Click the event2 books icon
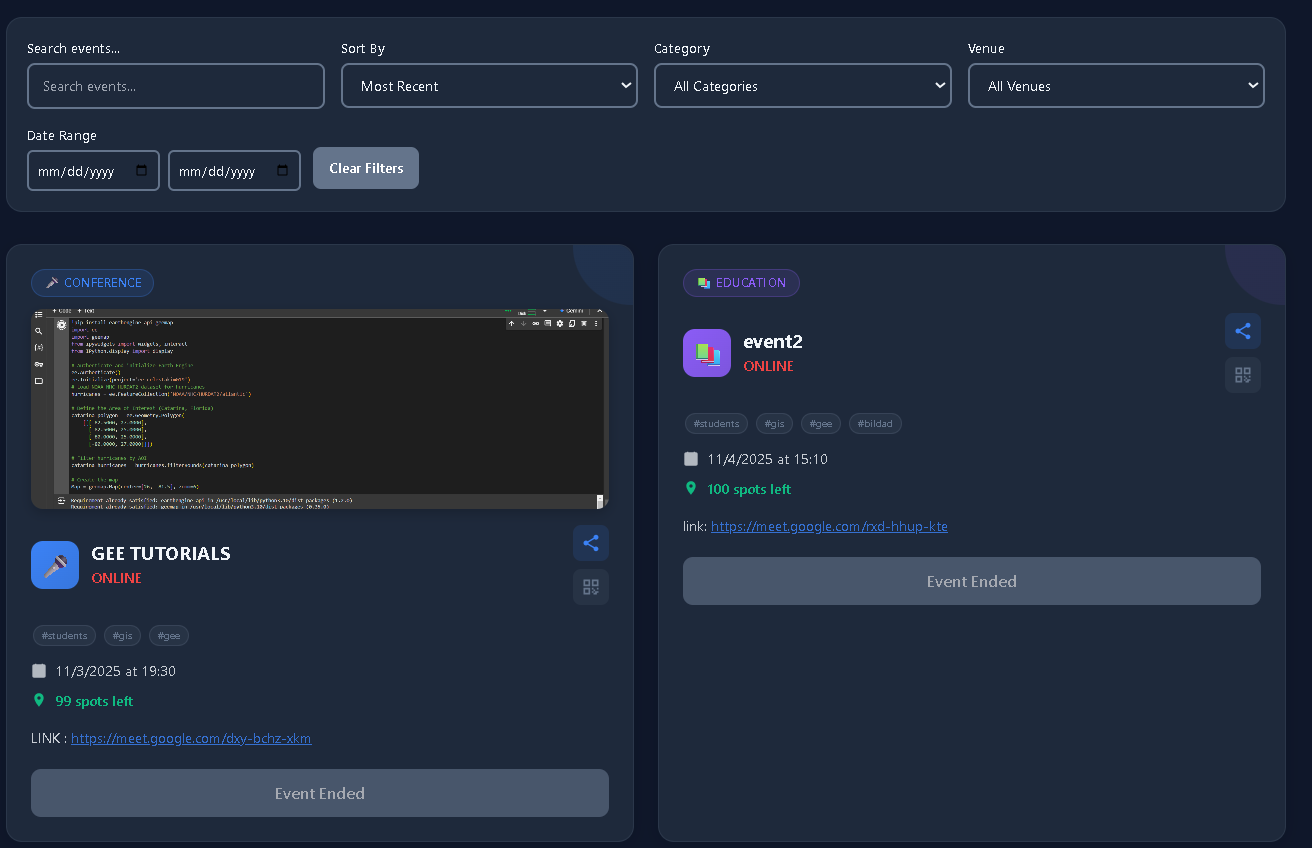This screenshot has height=848, width=1312. (707, 353)
